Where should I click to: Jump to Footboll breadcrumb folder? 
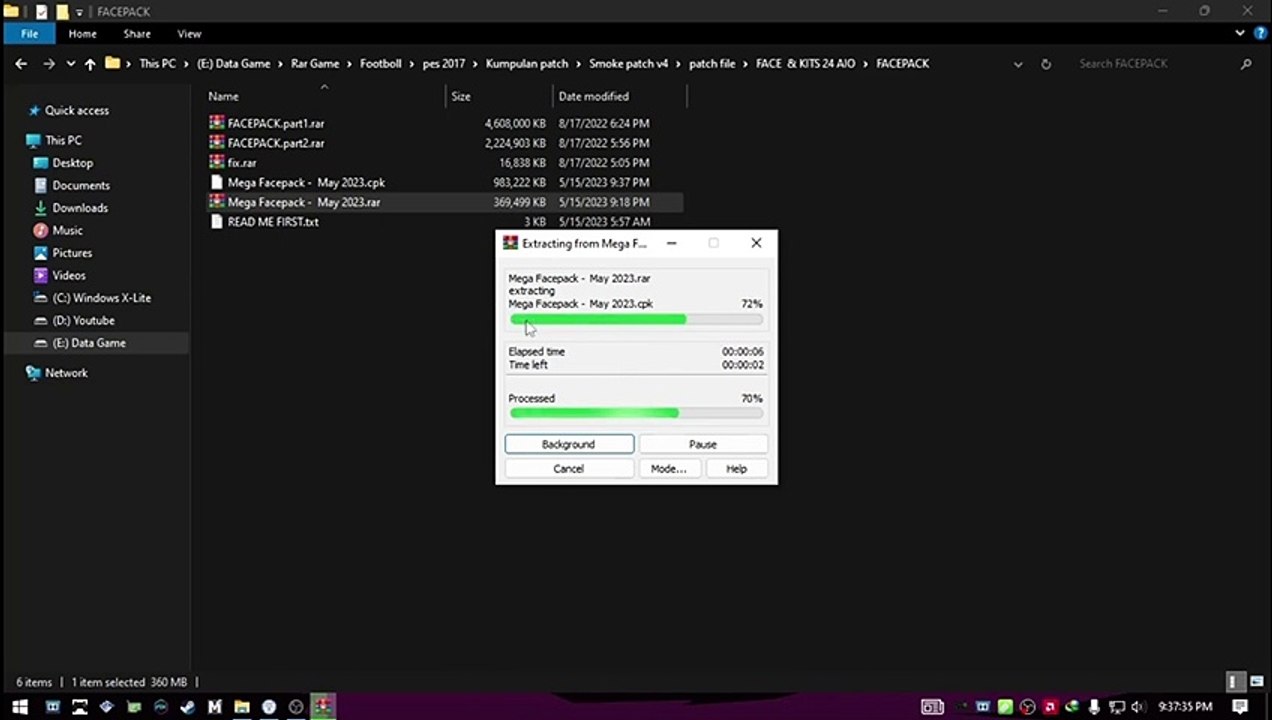(x=381, y=63)
